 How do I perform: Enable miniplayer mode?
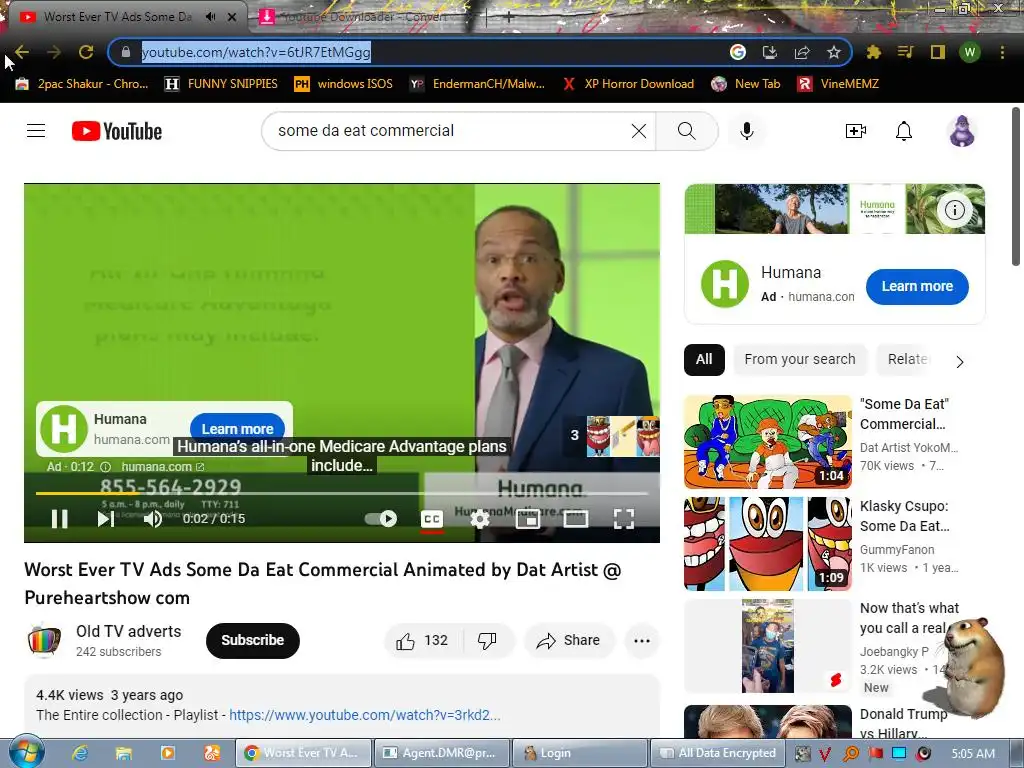(528, 519)
